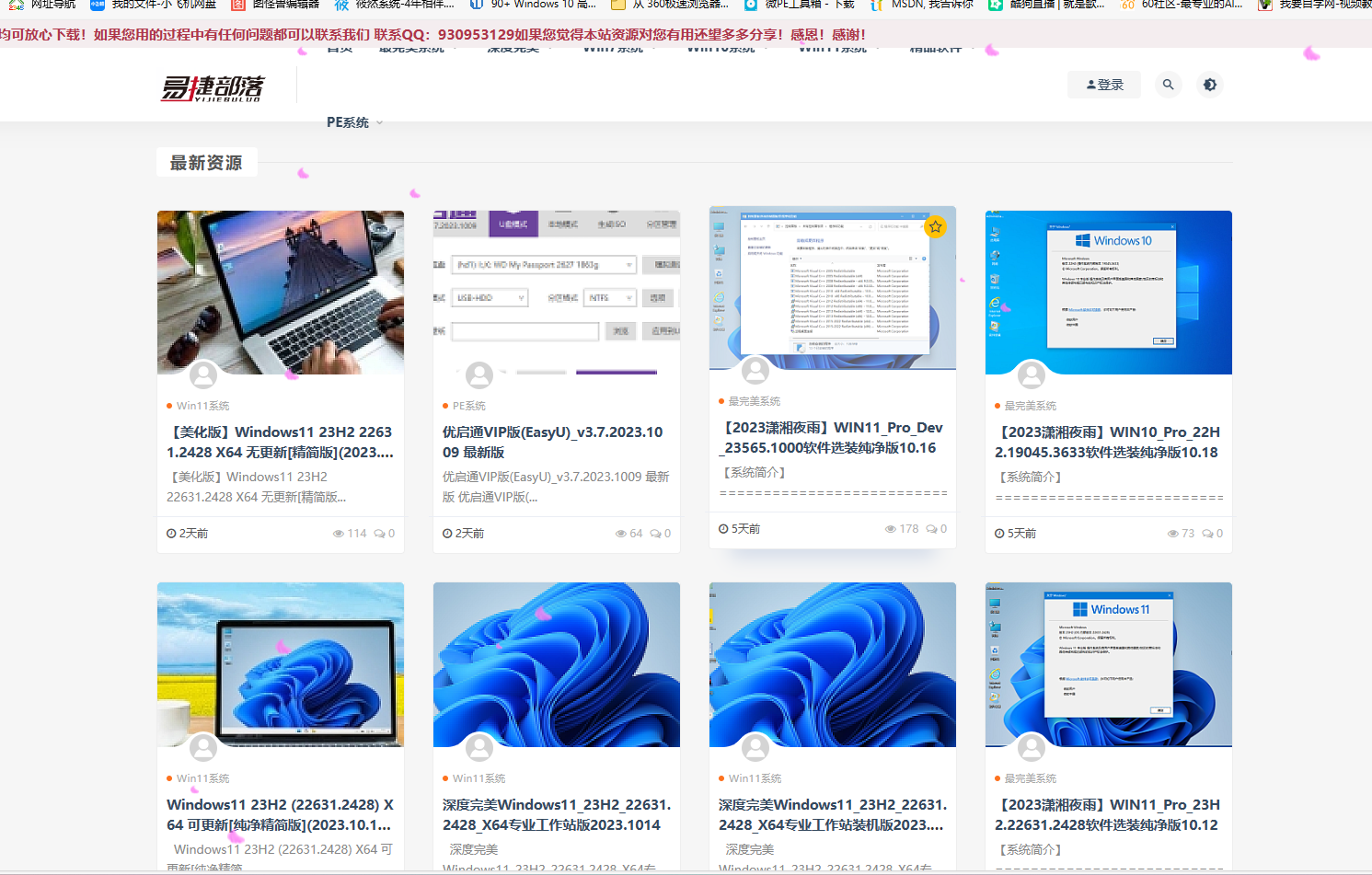
Task: Click the clock icon on 【美化版】Windows11 card
Action: coord(171,534)
